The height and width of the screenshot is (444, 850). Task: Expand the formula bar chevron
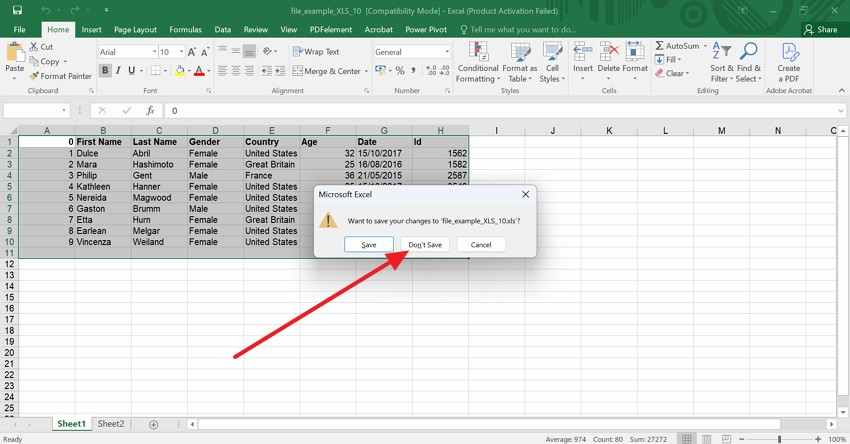841,111
